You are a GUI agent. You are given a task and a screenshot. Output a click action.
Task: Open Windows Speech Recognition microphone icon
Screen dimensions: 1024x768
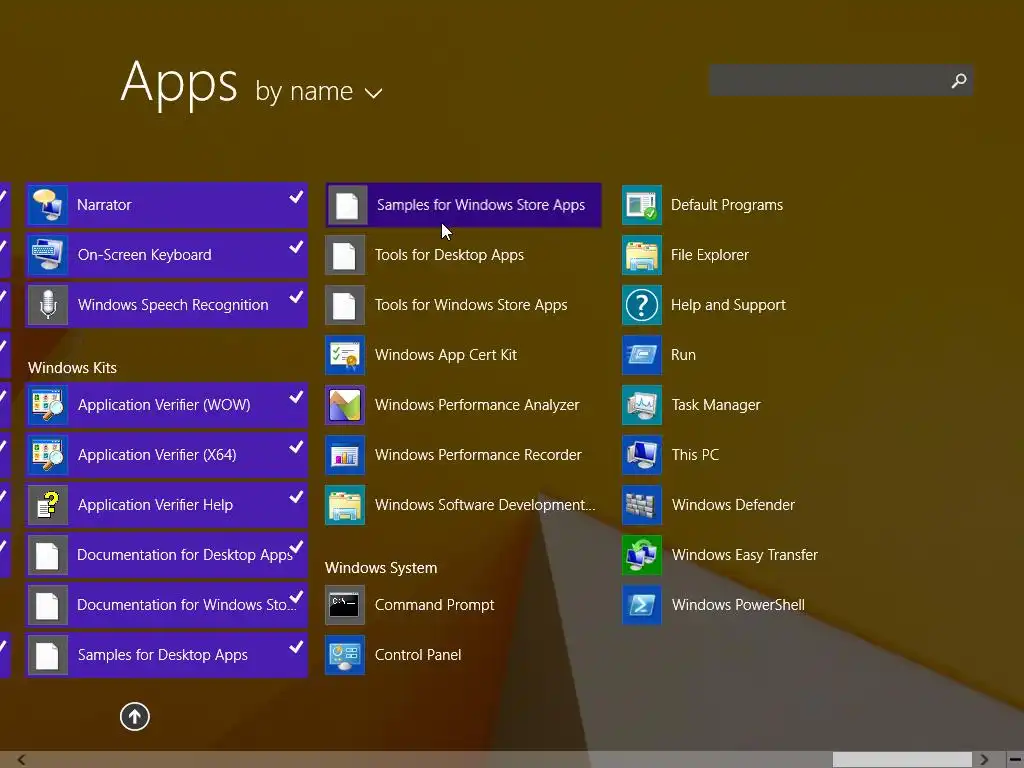pyautogui.click(x=48, y=305)
